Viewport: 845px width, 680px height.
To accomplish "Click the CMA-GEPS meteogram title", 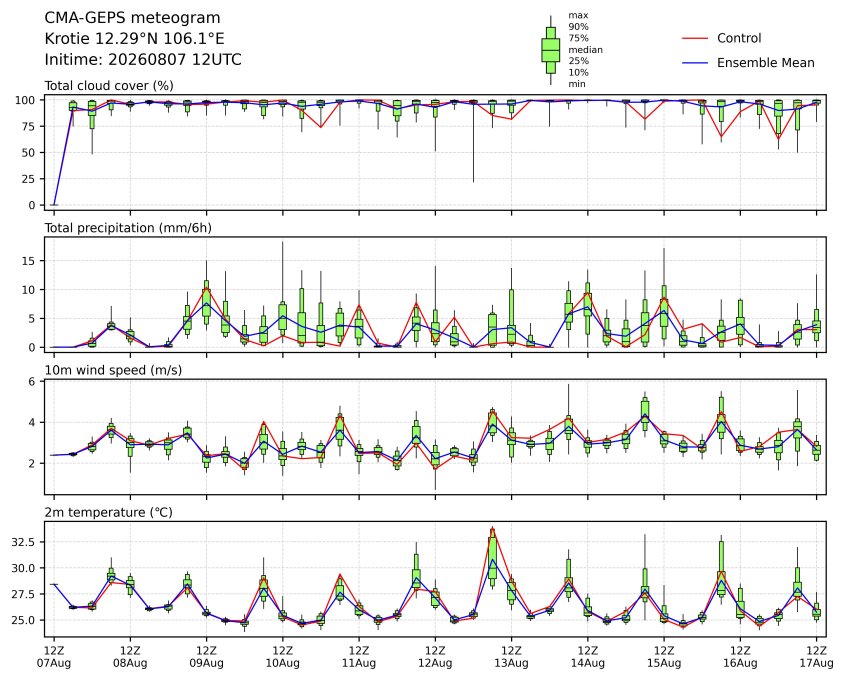I will (x=132, y=18).
